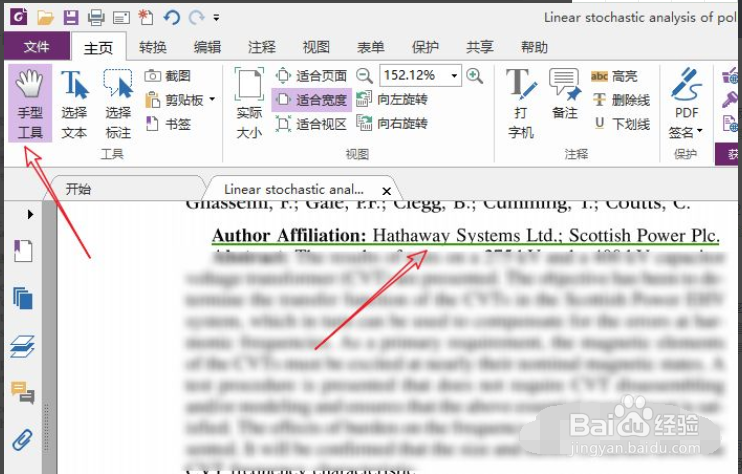Save the document with the floppy icon
Screen dimensions: 742x474
(x=71, y=18)
